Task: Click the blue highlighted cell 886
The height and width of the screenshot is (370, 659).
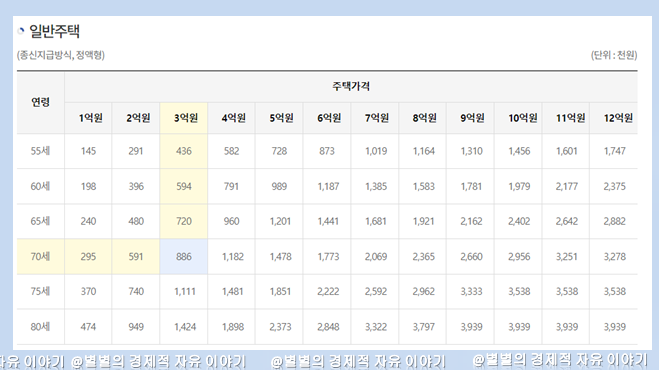Action: (184, 256)
